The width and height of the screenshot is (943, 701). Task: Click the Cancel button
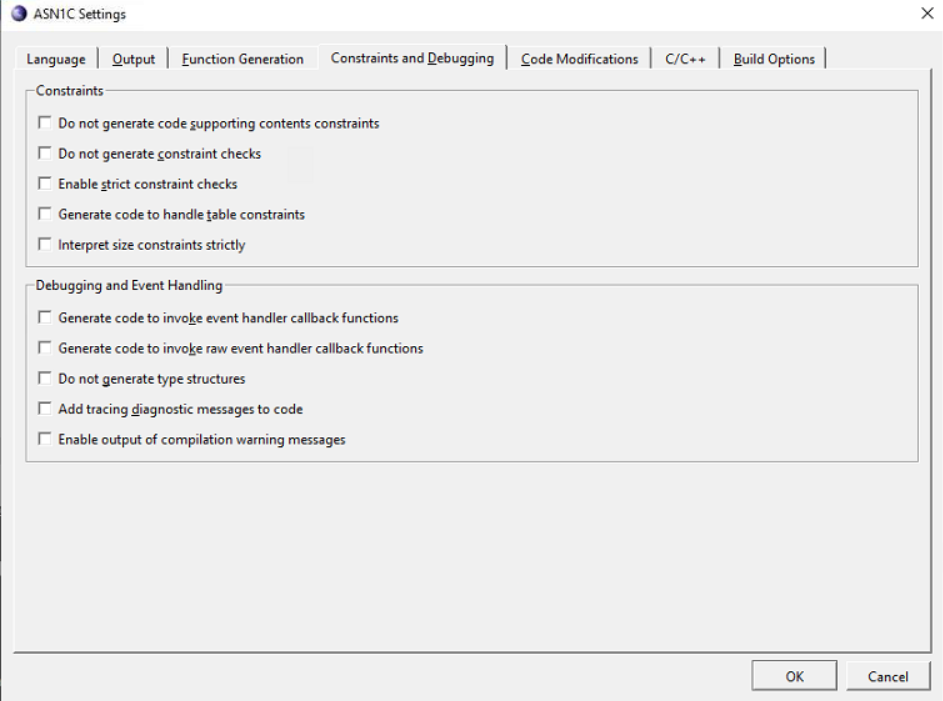(888, 676)
